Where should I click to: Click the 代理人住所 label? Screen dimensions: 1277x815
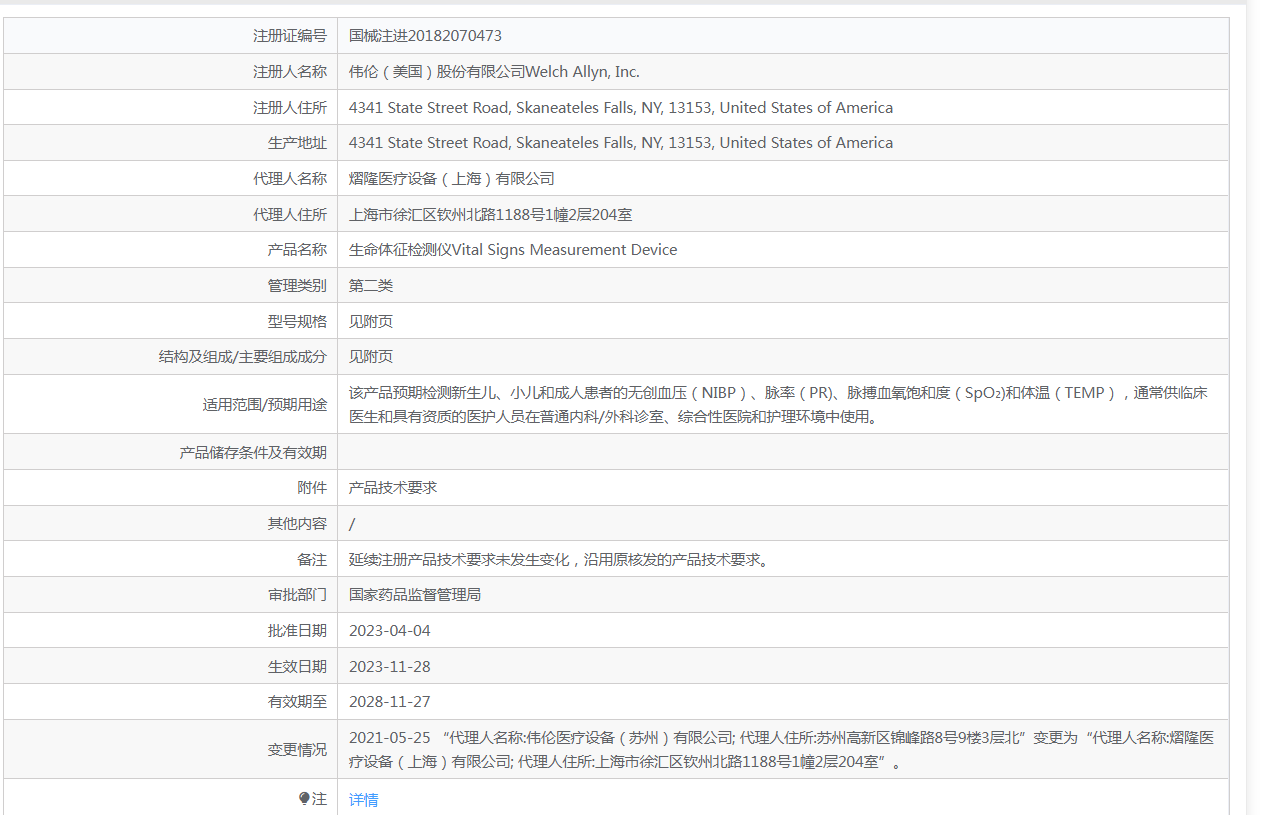290,214
